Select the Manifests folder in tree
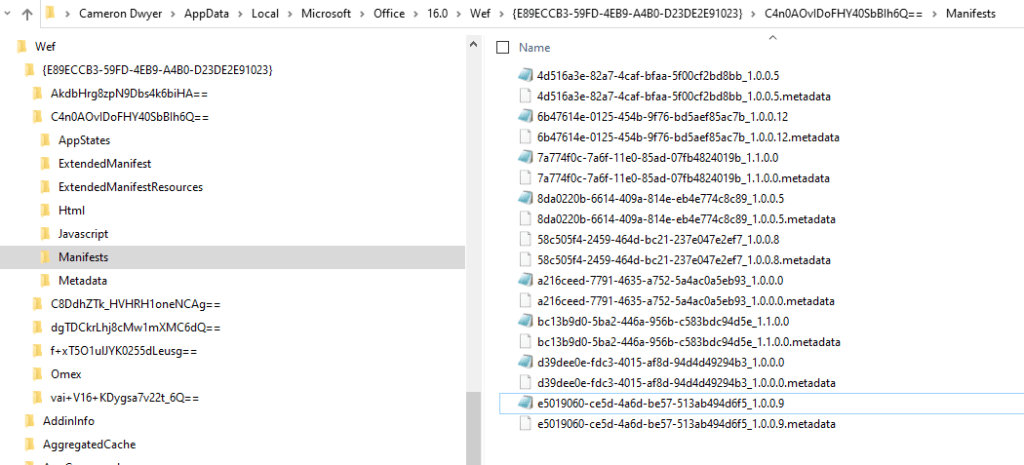The width and height of the screenshot is (1024, 465). 82,257
